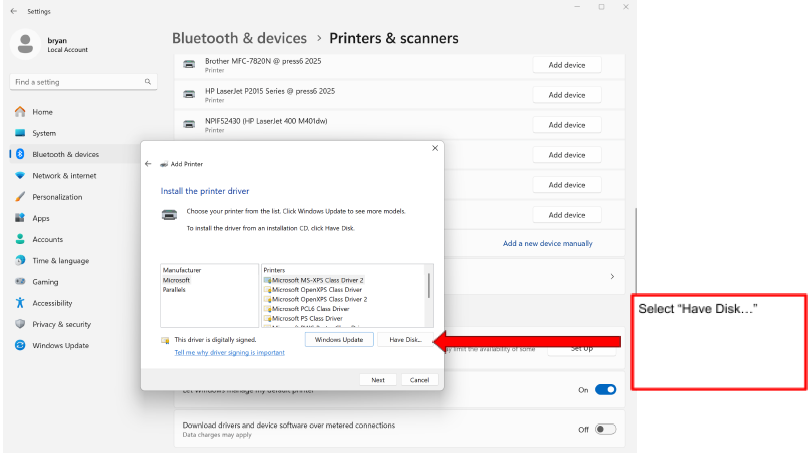
Task: Select Microsoft in the Manufacturer list
Action: click(176, 280)
